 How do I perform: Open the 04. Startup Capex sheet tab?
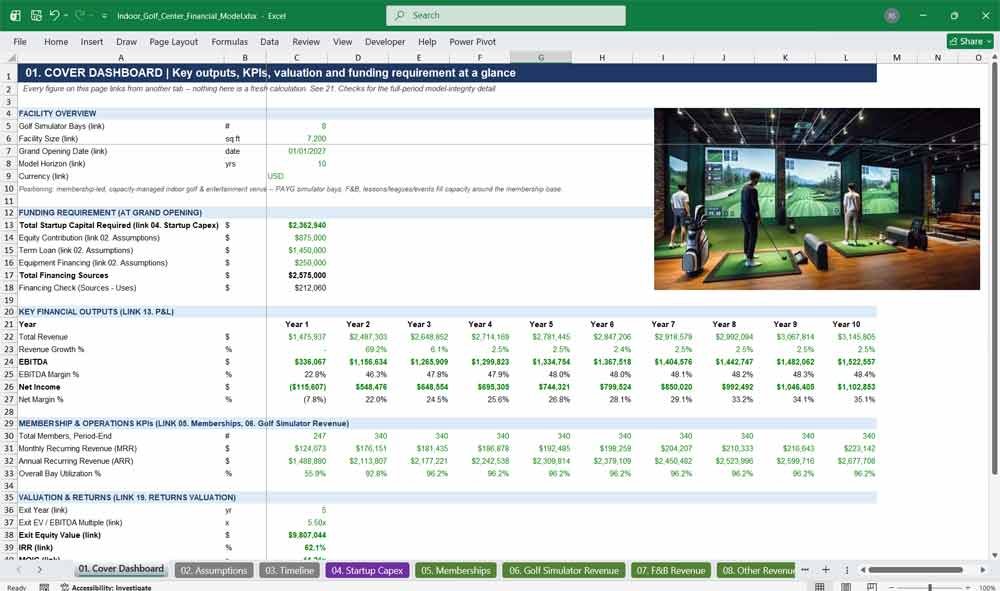[367, 571]
